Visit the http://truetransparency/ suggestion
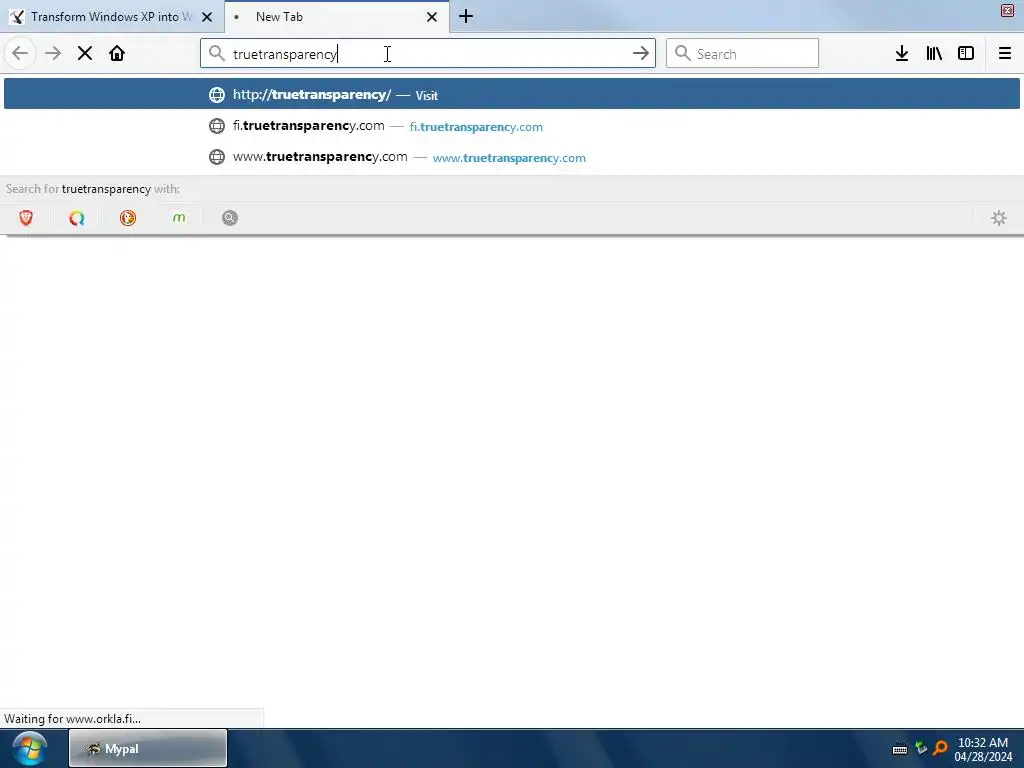Image resolution: width=1024 pixels, height=768 pixels. (512, 95)
